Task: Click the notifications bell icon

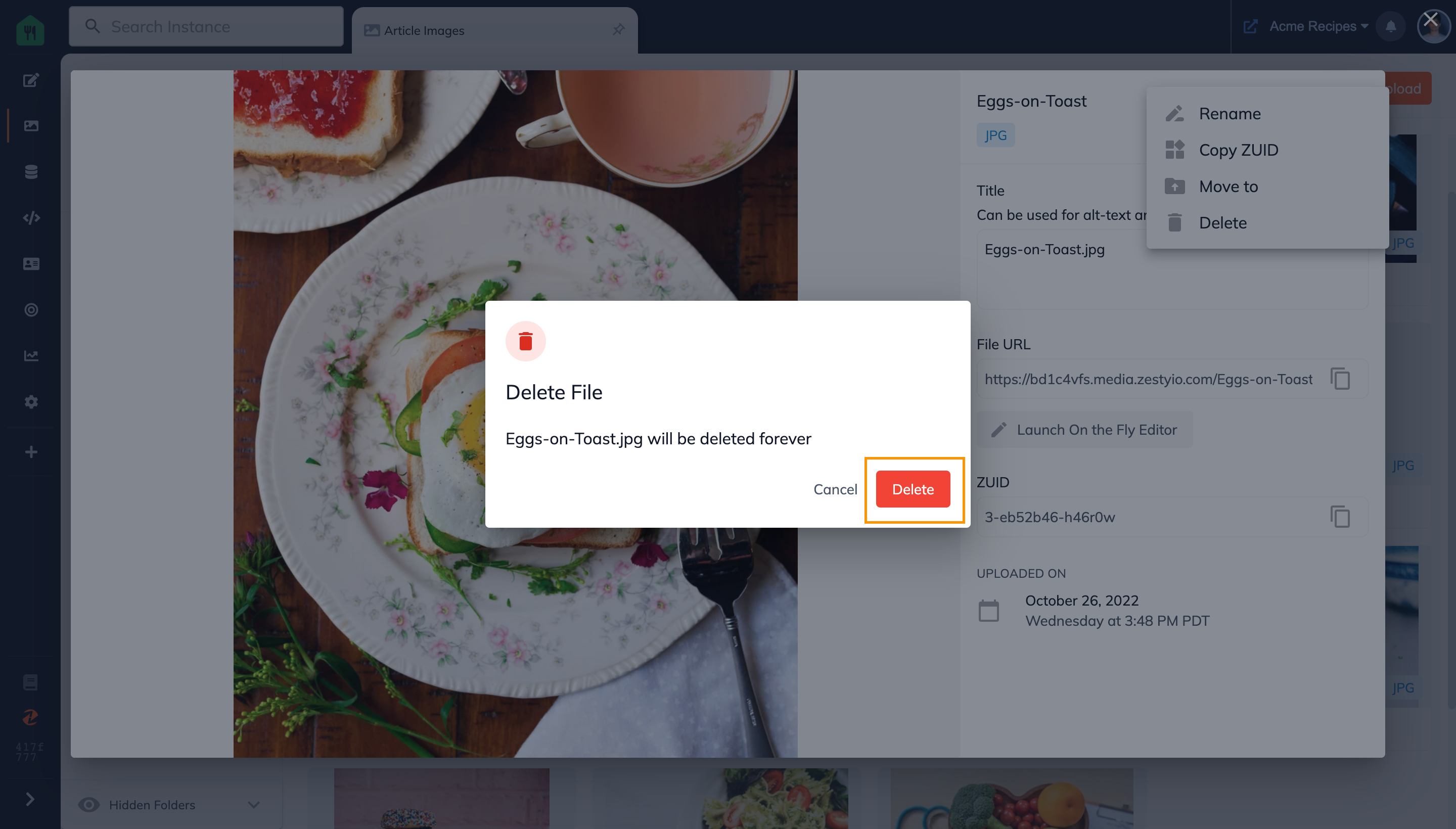Action: point(1391,27)
